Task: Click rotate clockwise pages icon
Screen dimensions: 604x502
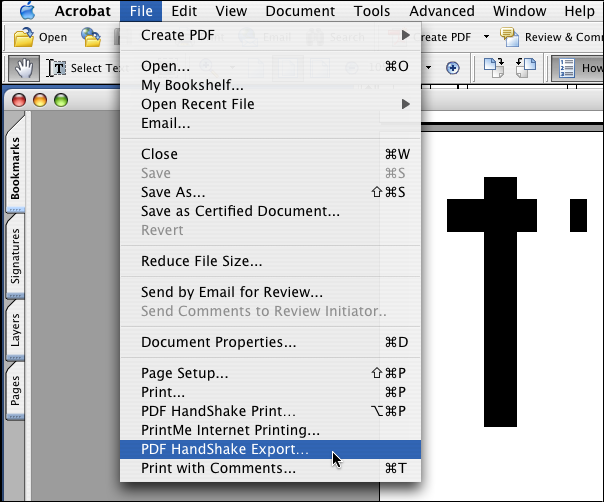Action: click(494, 67)
